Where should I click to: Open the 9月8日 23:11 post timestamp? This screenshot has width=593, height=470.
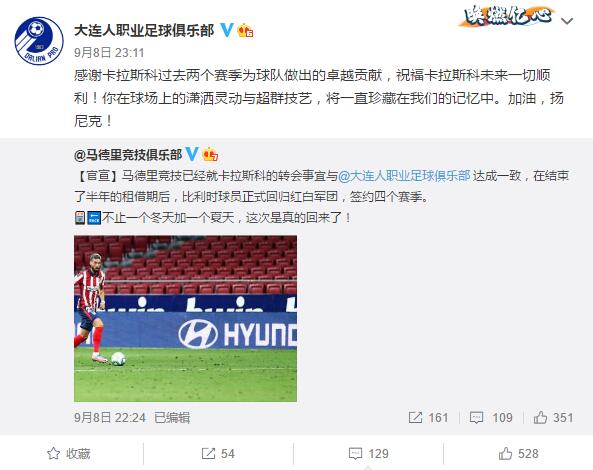tap(109, 52)
